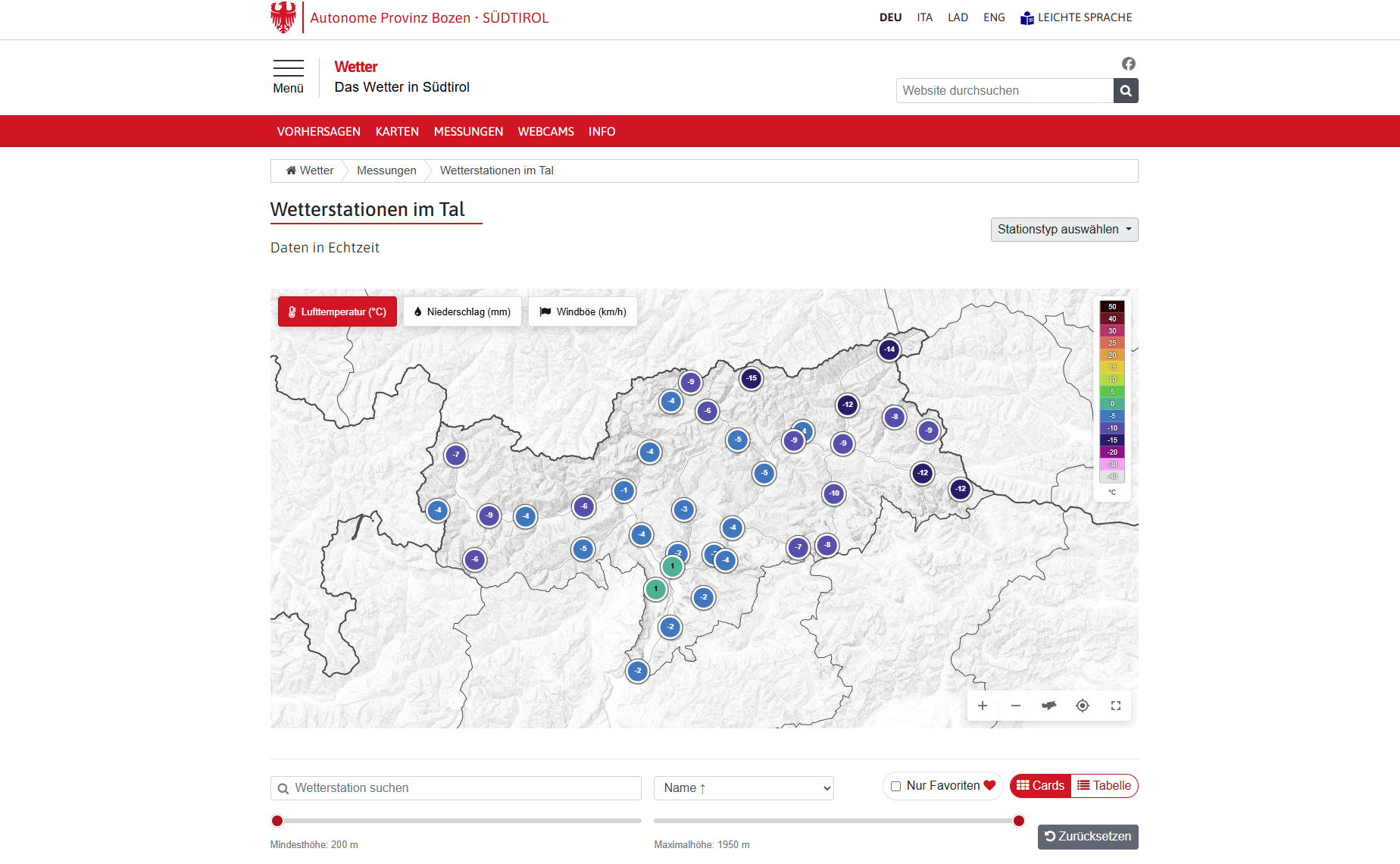Open the WEBCAMS menu item
This screenshot has height=864, width=1400.
coord(545,132)
